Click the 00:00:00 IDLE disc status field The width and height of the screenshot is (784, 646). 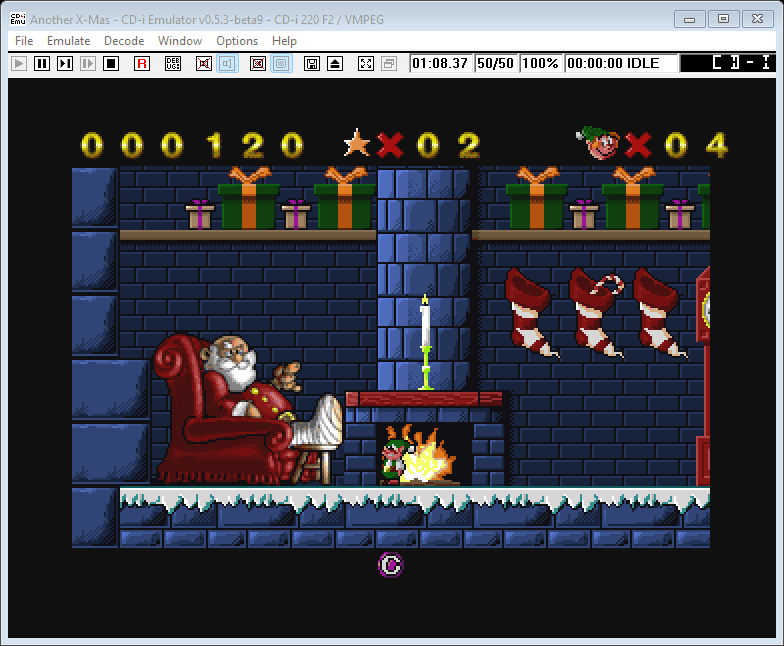coord(614,63)
